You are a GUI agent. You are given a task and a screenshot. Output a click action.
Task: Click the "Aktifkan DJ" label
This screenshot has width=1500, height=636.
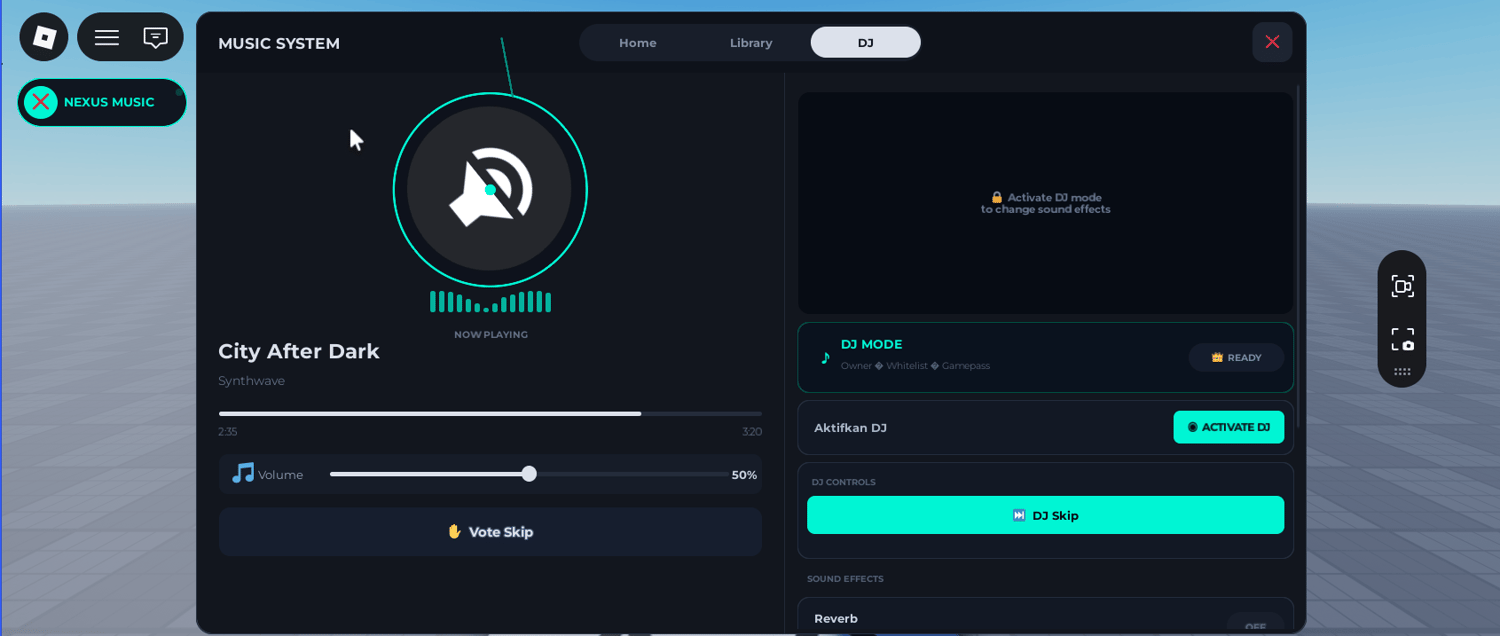click(850, 428)
